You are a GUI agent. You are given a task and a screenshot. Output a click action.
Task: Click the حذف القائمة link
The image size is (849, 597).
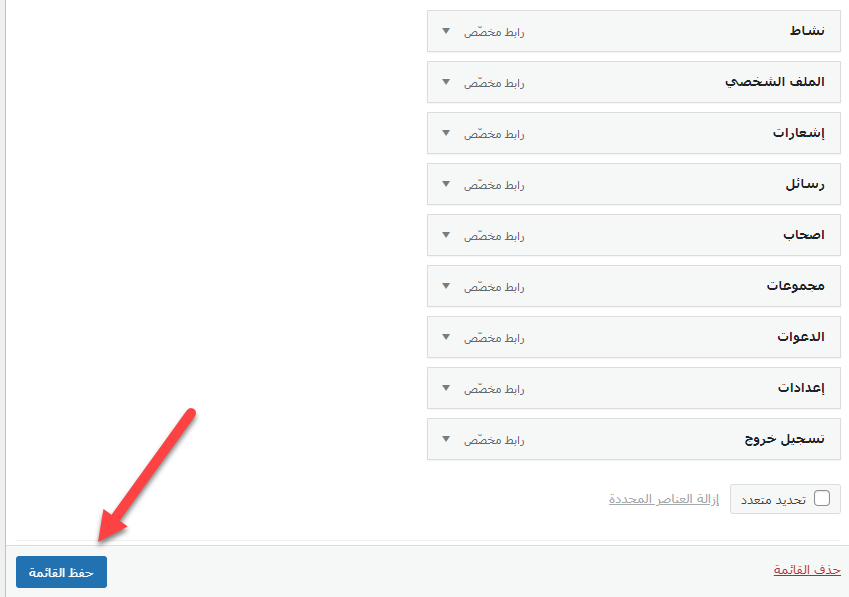(807, 570)
